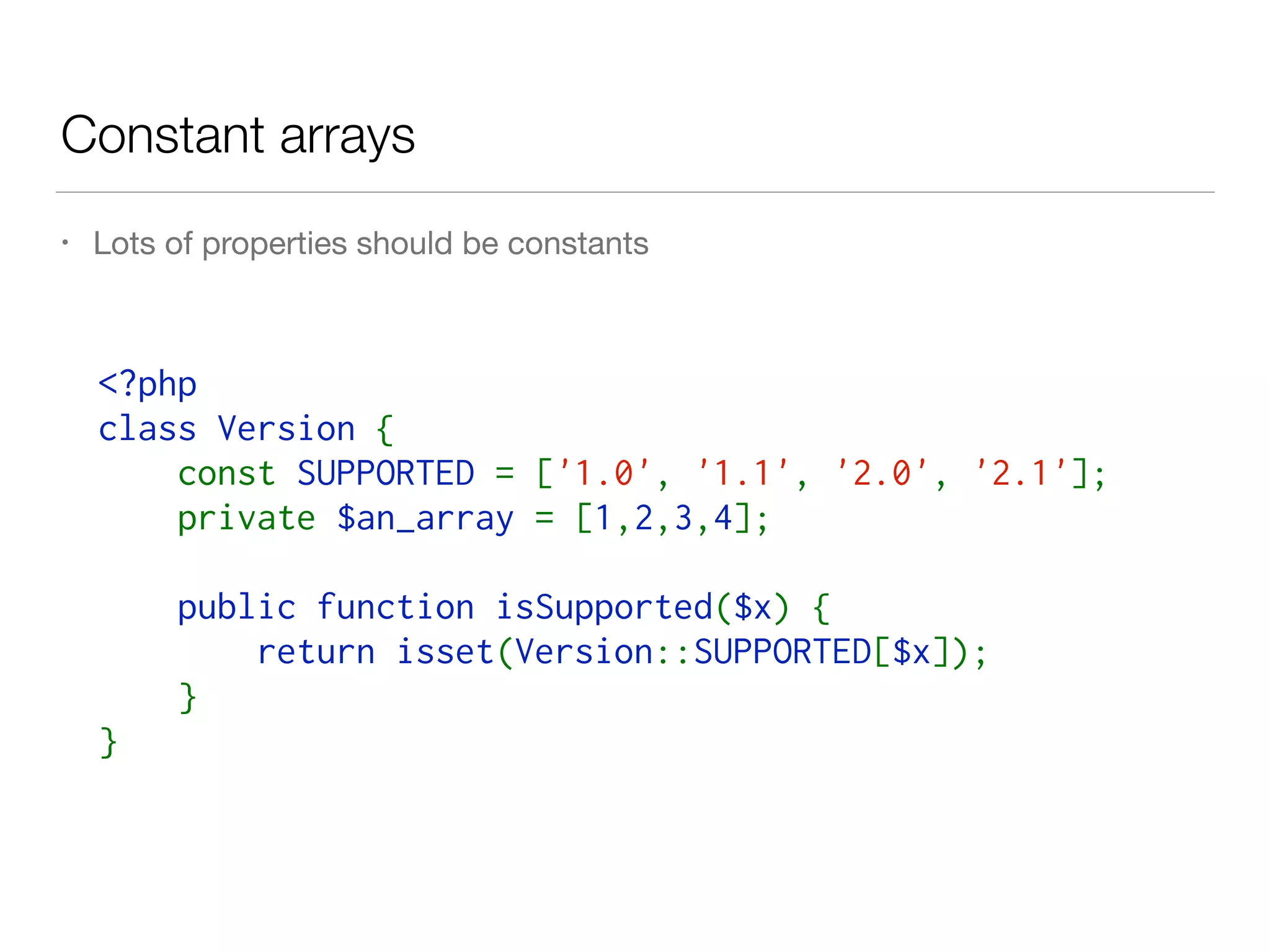This screenshot has height=952, width=1270.
Task: Click the green 'private' keyword
Action: click(x=246, y=518)
